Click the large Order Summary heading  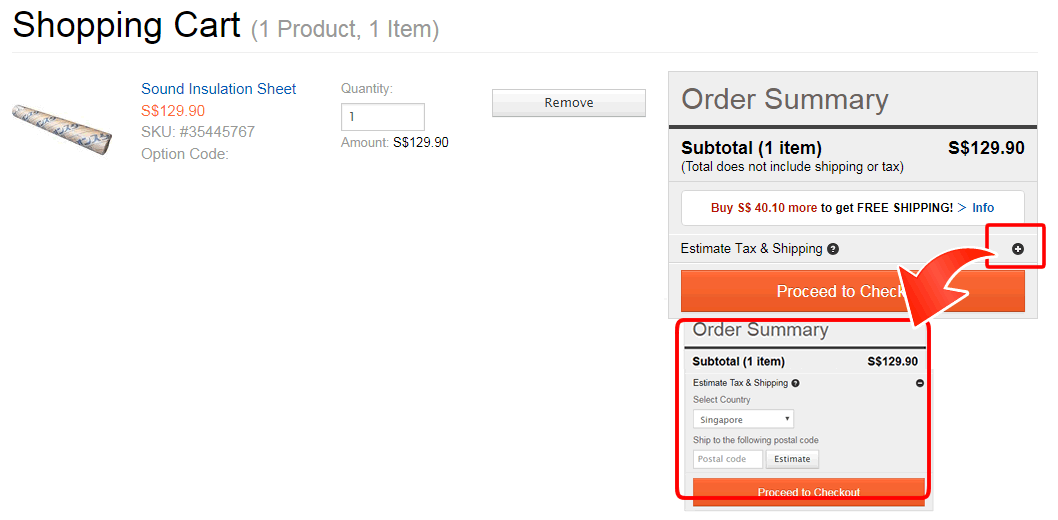tap(784, 100)
